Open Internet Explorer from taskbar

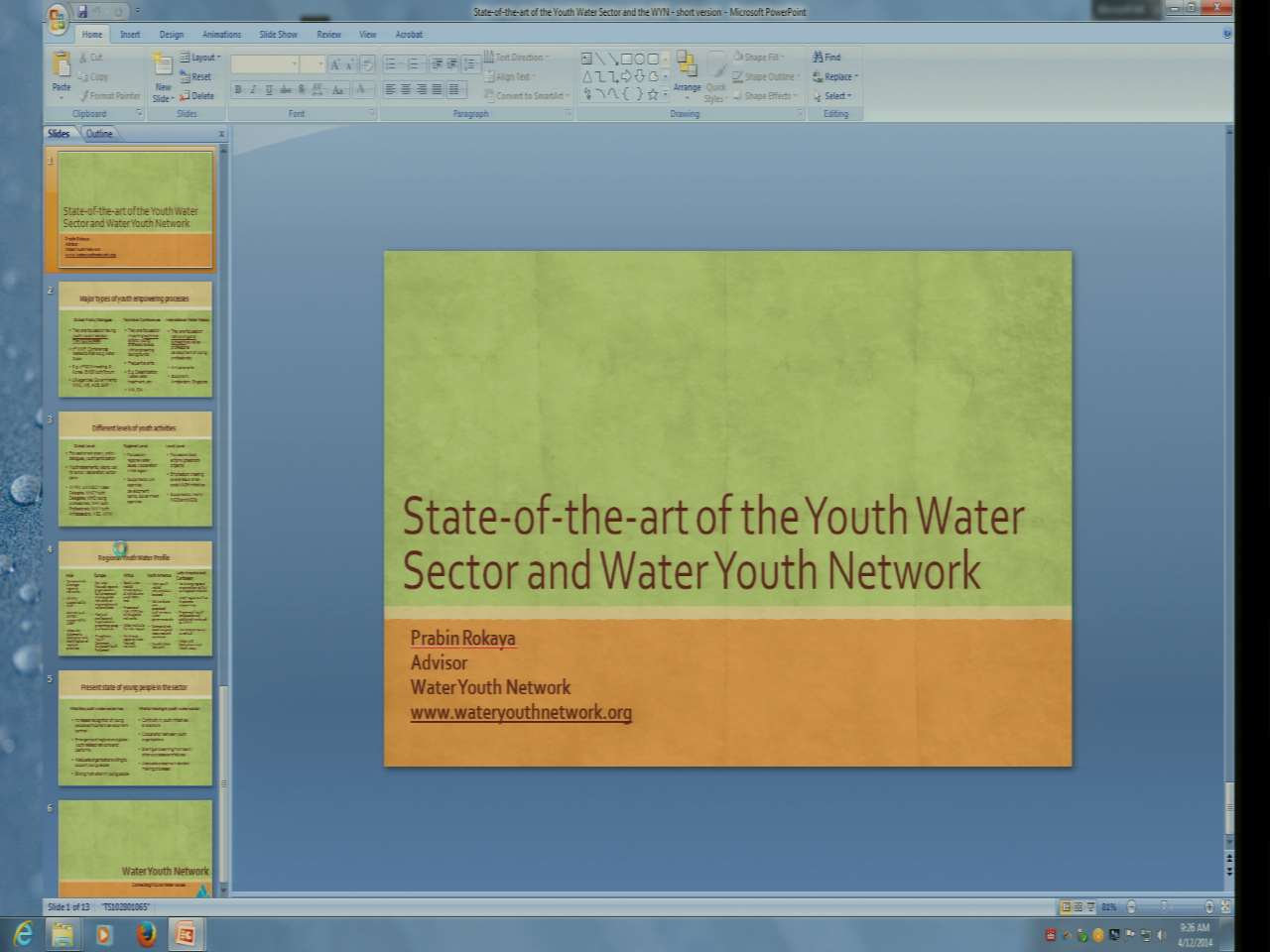(x=23, y=933)
